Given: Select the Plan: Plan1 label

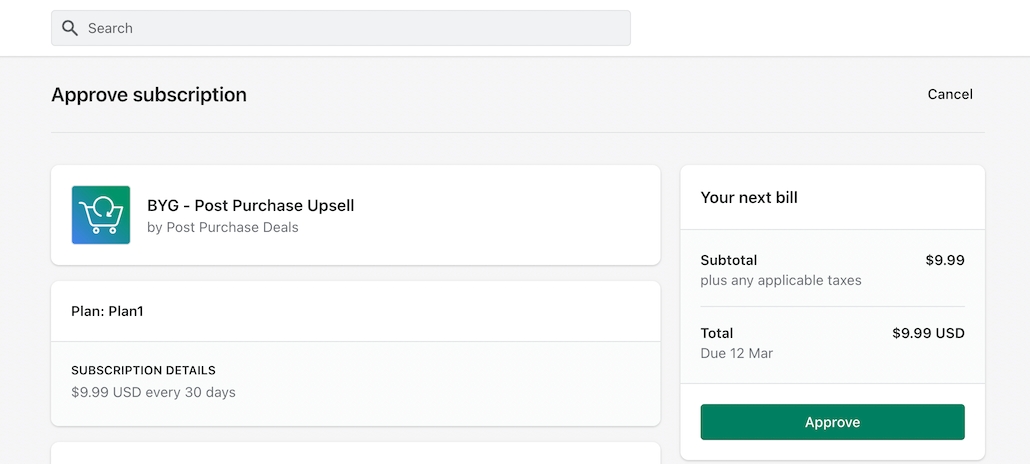Looking at the screenshot, I should [x=107, y=311].
